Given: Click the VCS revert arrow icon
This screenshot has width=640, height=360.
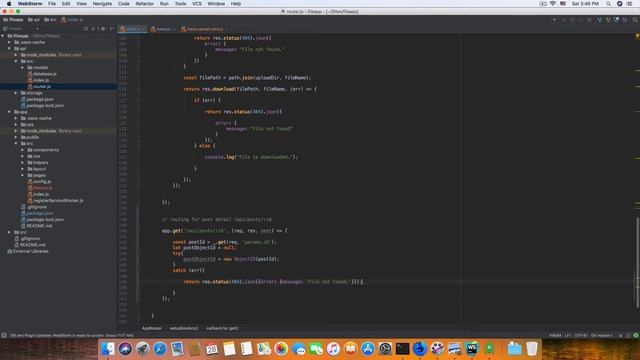Looking at the screenshot, I should [625, 20].
